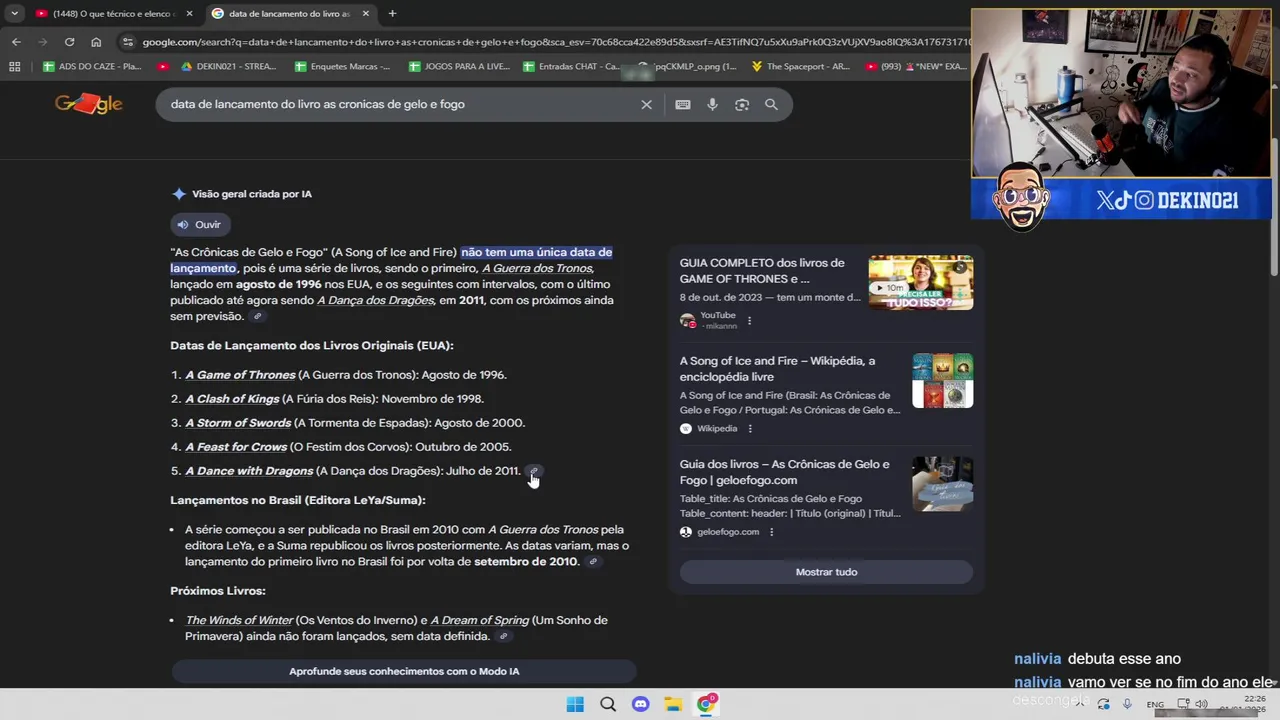Open options menu for Wikipedia source
1280x720 pixels.
pos(750,428)
